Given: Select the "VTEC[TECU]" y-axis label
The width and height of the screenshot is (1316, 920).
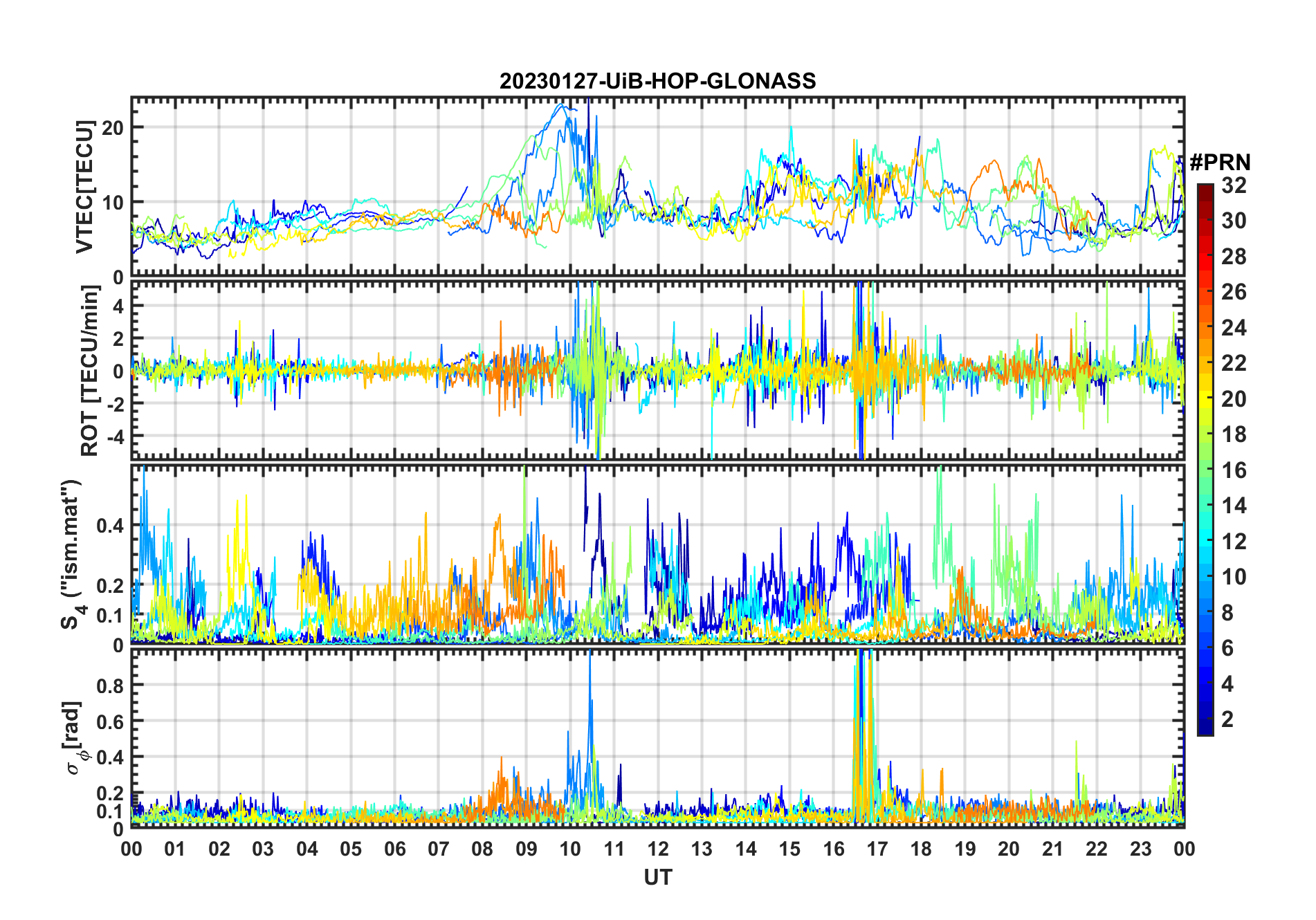Looking at the screenshot, I should 85,187.
